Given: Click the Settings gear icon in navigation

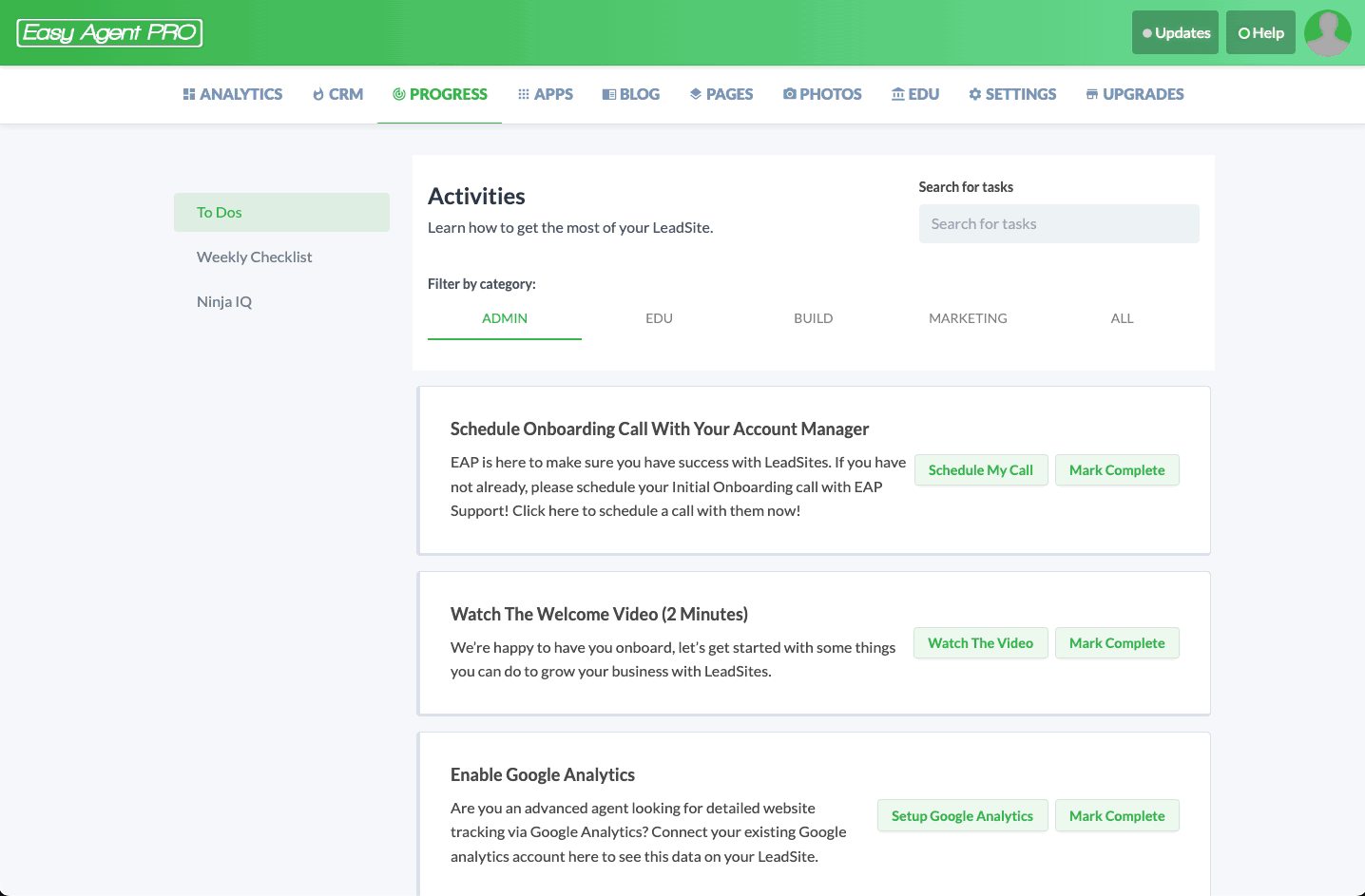Looking at the screenshot, I should (975, 94).
